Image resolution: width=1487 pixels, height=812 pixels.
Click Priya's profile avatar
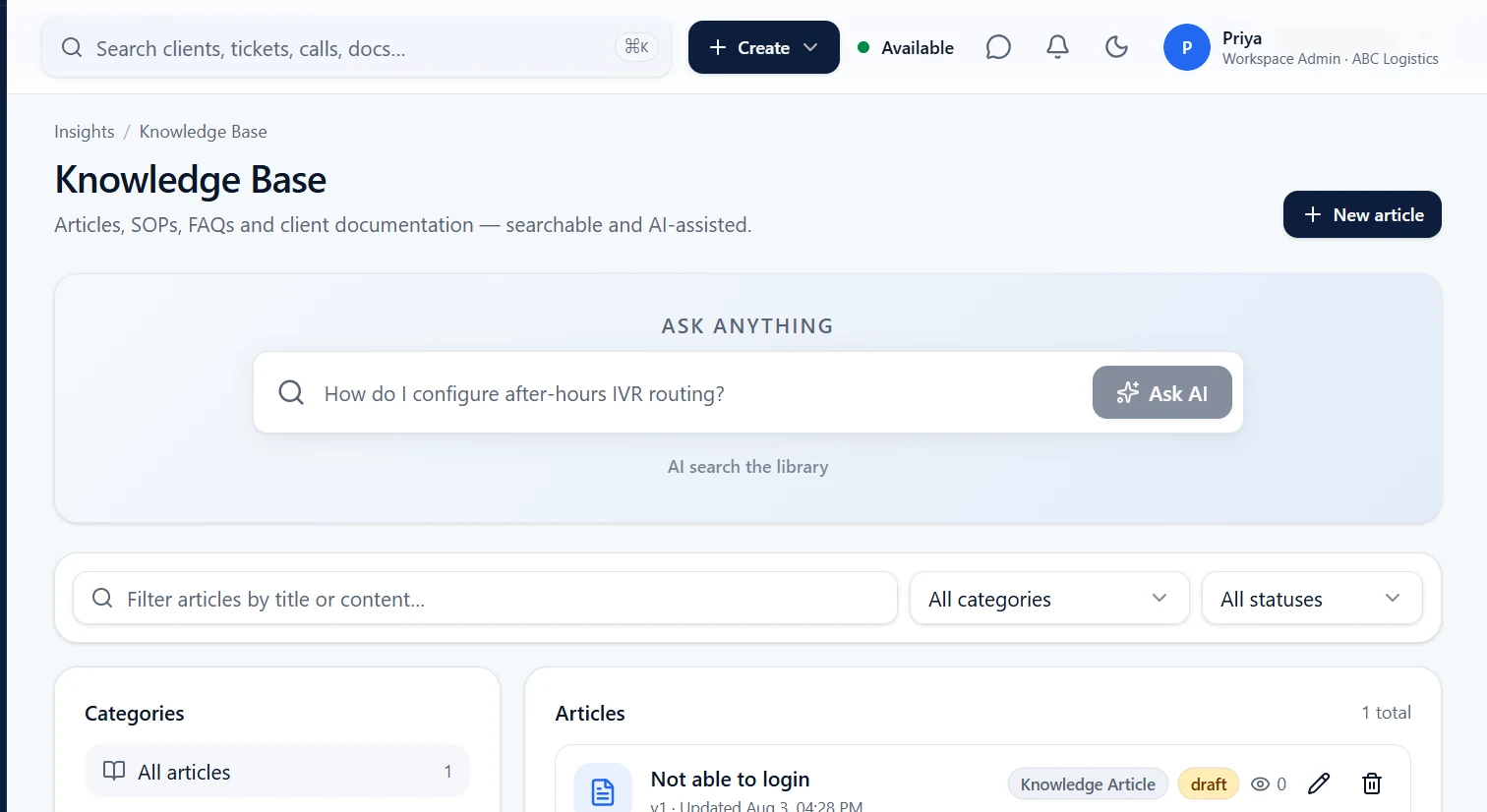1187,47
